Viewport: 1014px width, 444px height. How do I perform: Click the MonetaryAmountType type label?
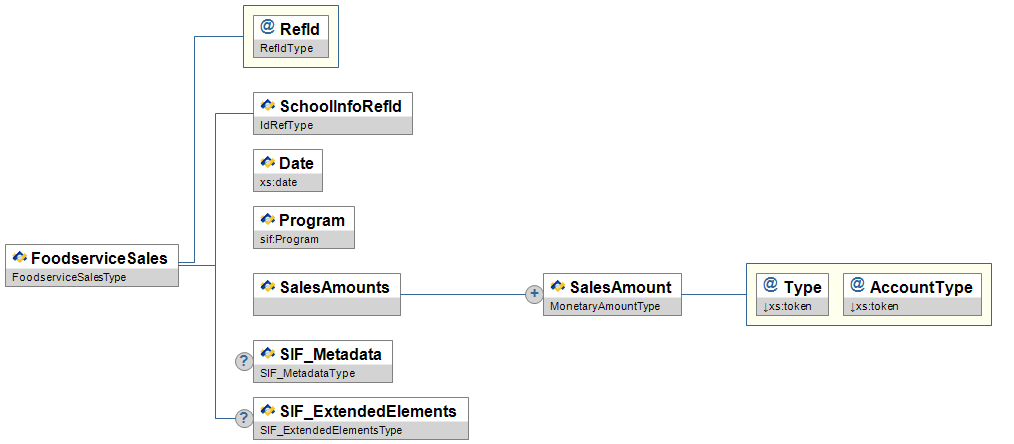click(x=605, y=306)
